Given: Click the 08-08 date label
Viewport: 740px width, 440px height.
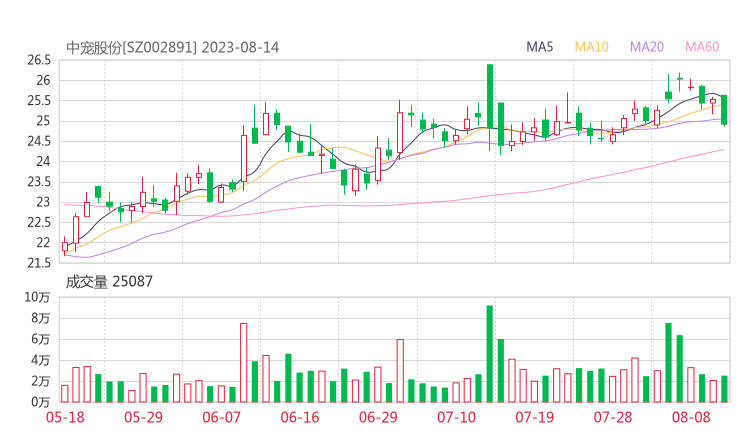Looking at the screenshot, I should pos(691,417).
